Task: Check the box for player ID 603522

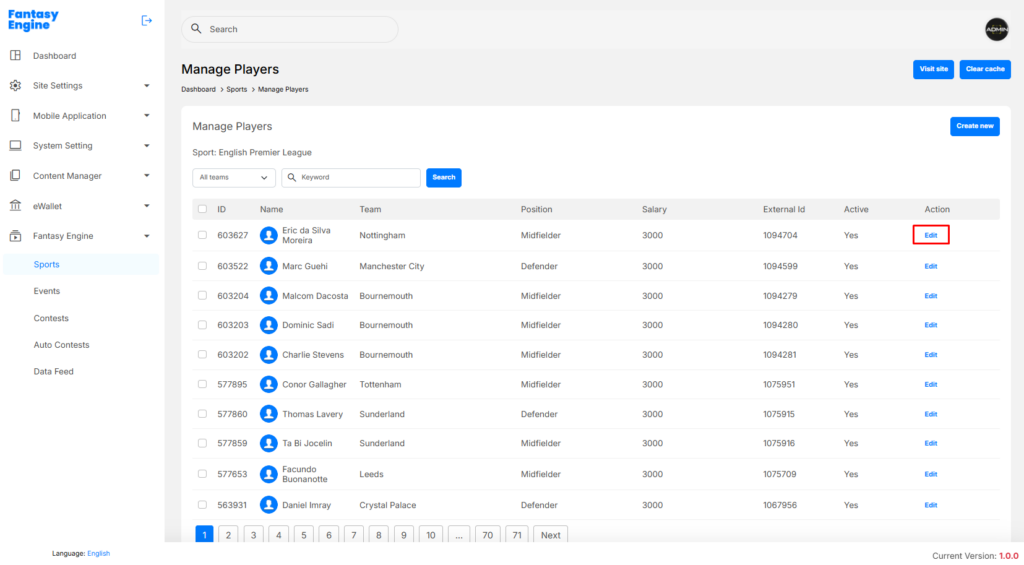Action: [x=202, y=266]
